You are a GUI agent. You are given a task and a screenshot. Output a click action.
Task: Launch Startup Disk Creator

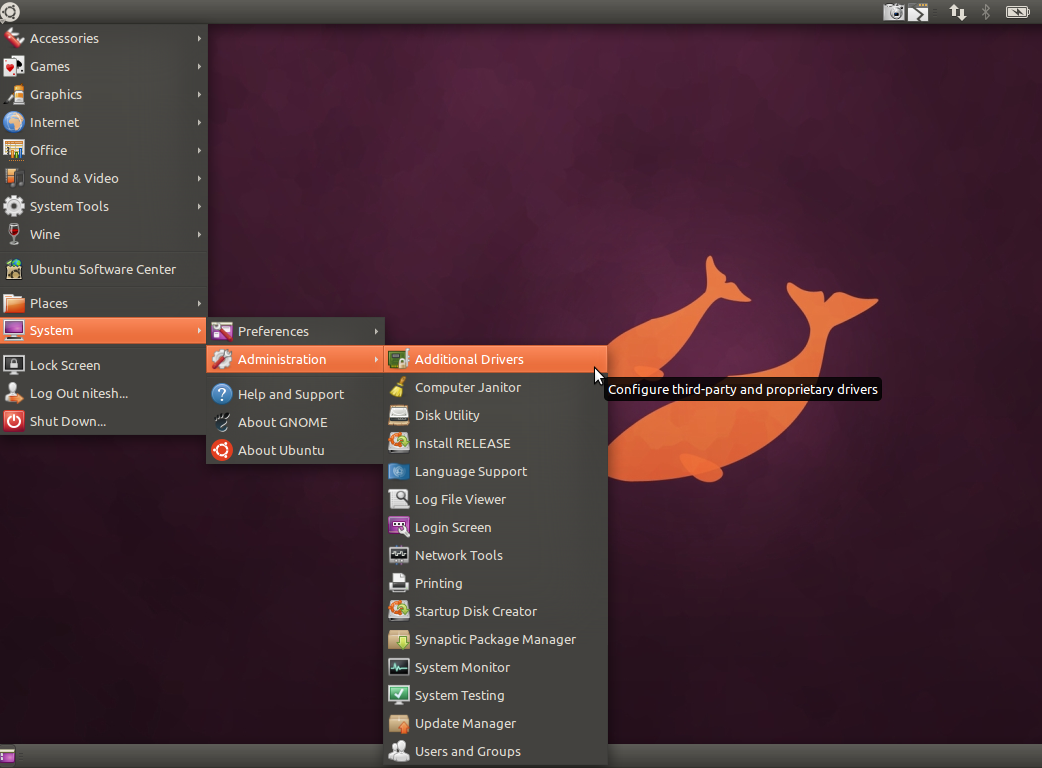(496, 611)
